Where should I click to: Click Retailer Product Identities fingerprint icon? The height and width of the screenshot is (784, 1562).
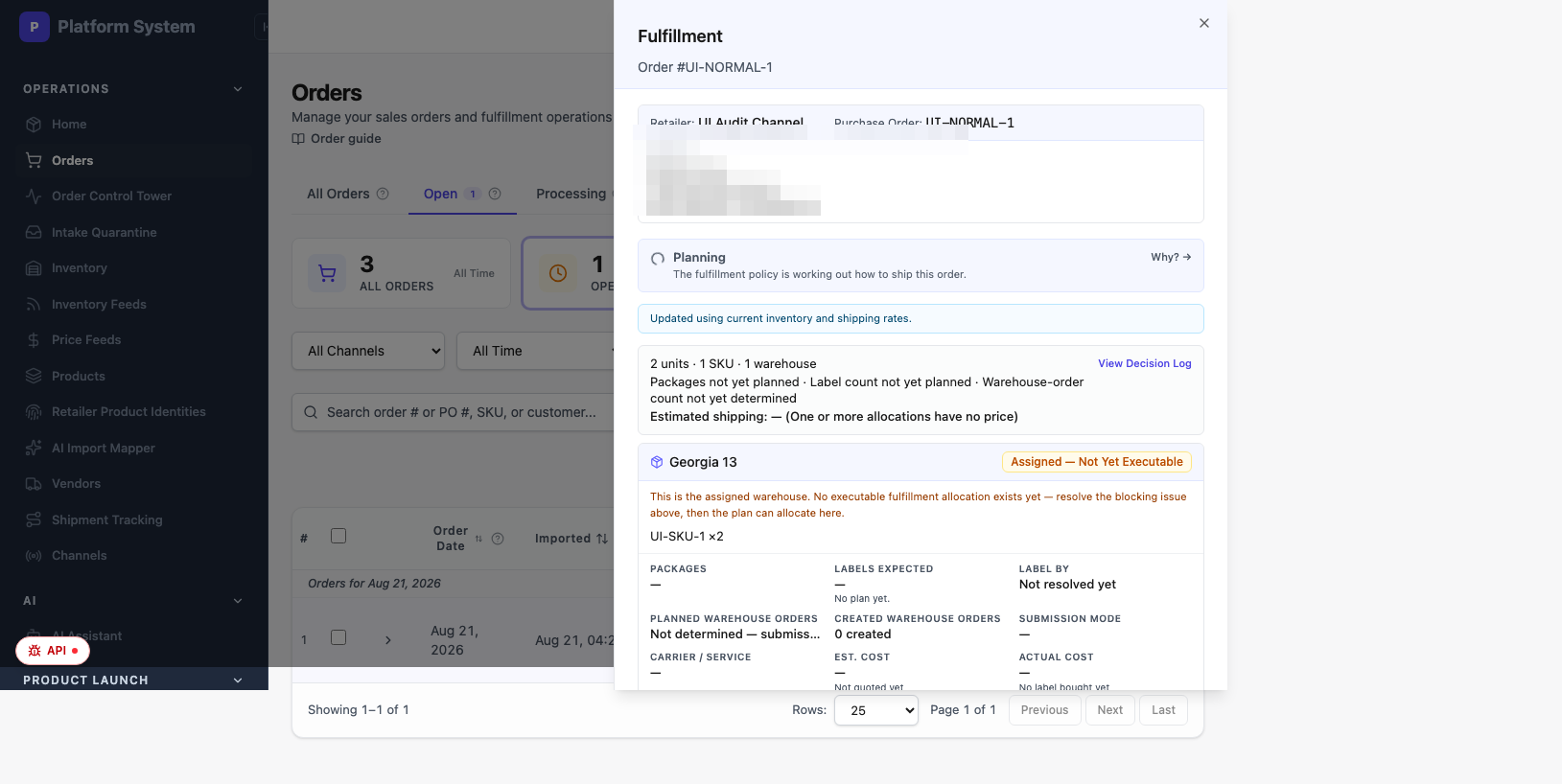(34, 412)
